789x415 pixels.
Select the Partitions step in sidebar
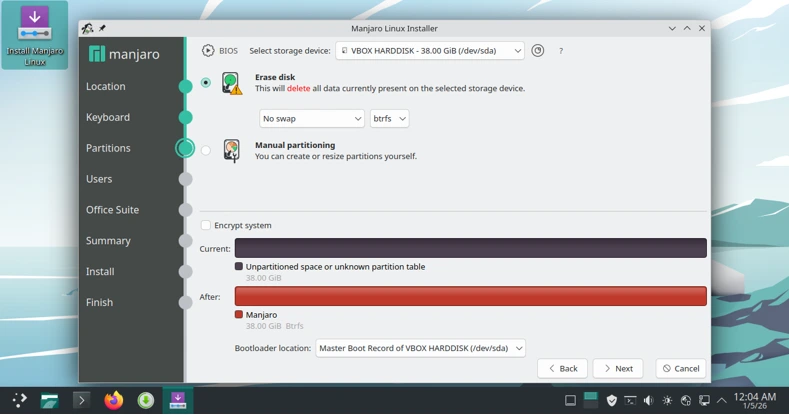coord(108,148)
